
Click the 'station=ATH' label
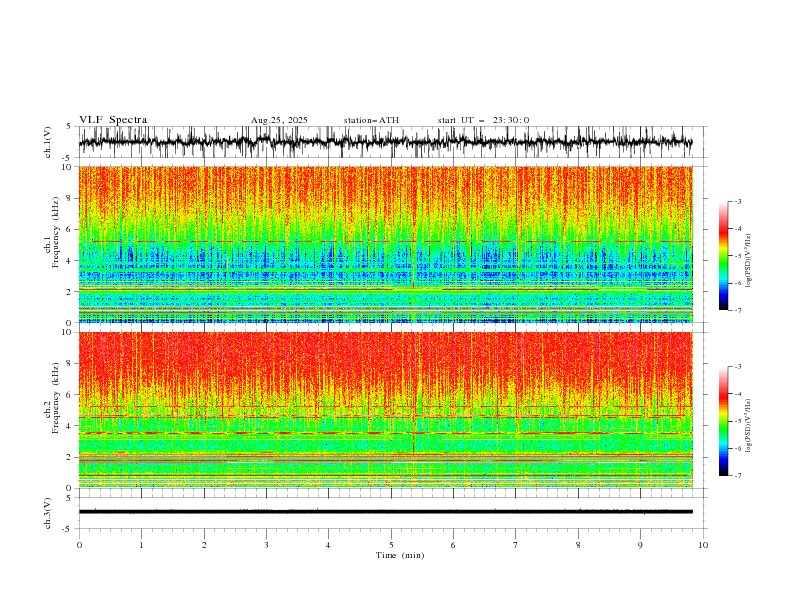(371, 120)
